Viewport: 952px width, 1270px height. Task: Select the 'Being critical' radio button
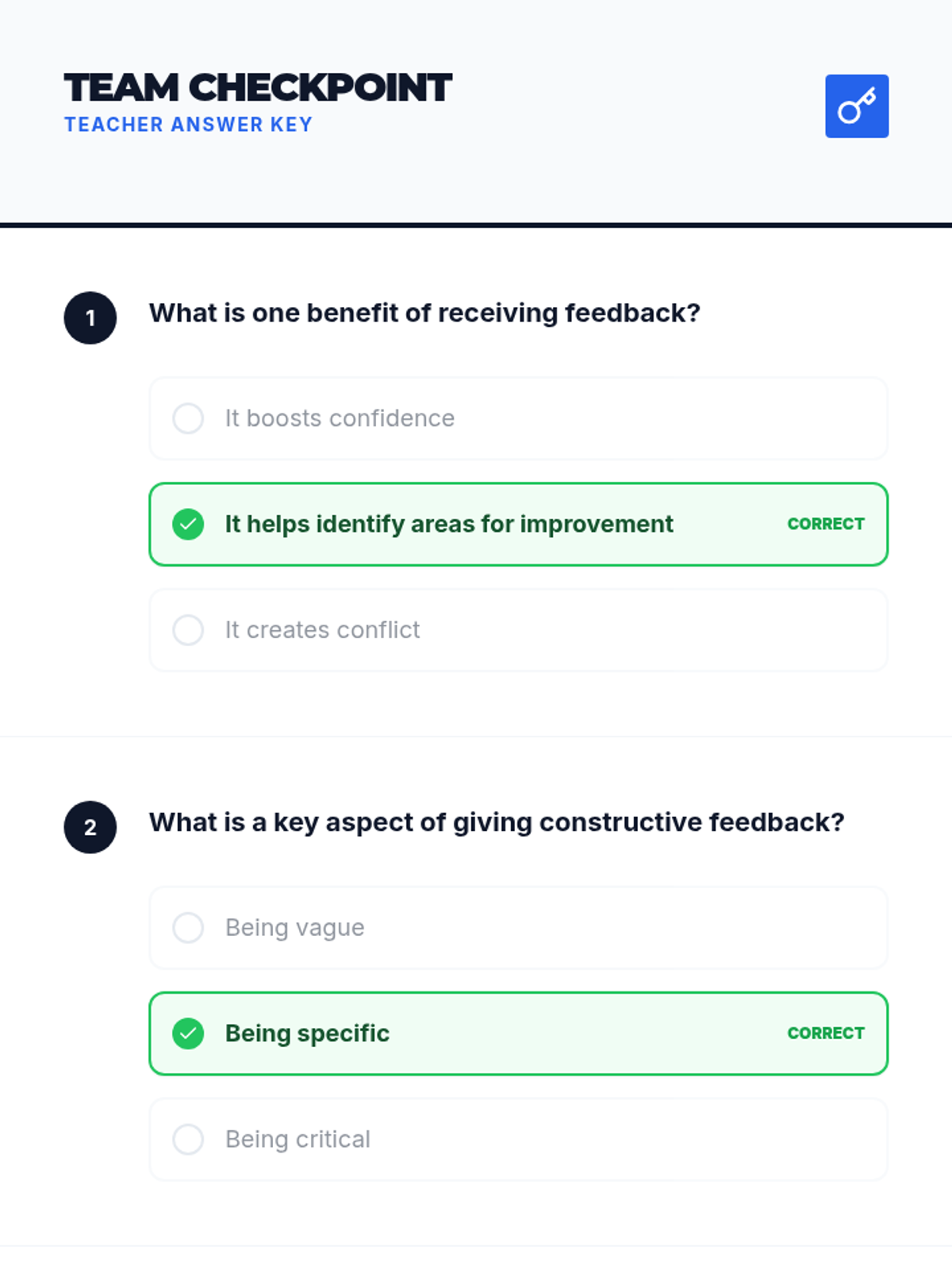point(188,1139)
